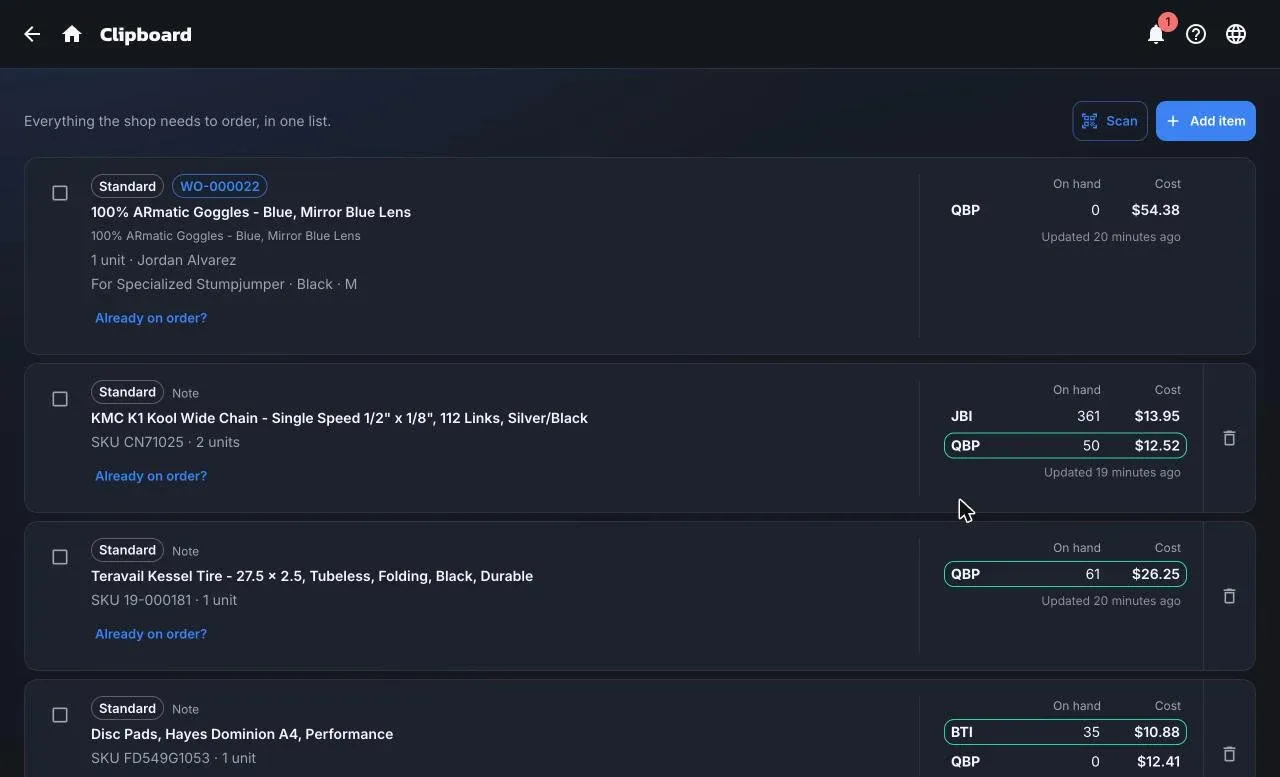
Task: Click Teravail Kessel Tire title
Action: (312, 576)
